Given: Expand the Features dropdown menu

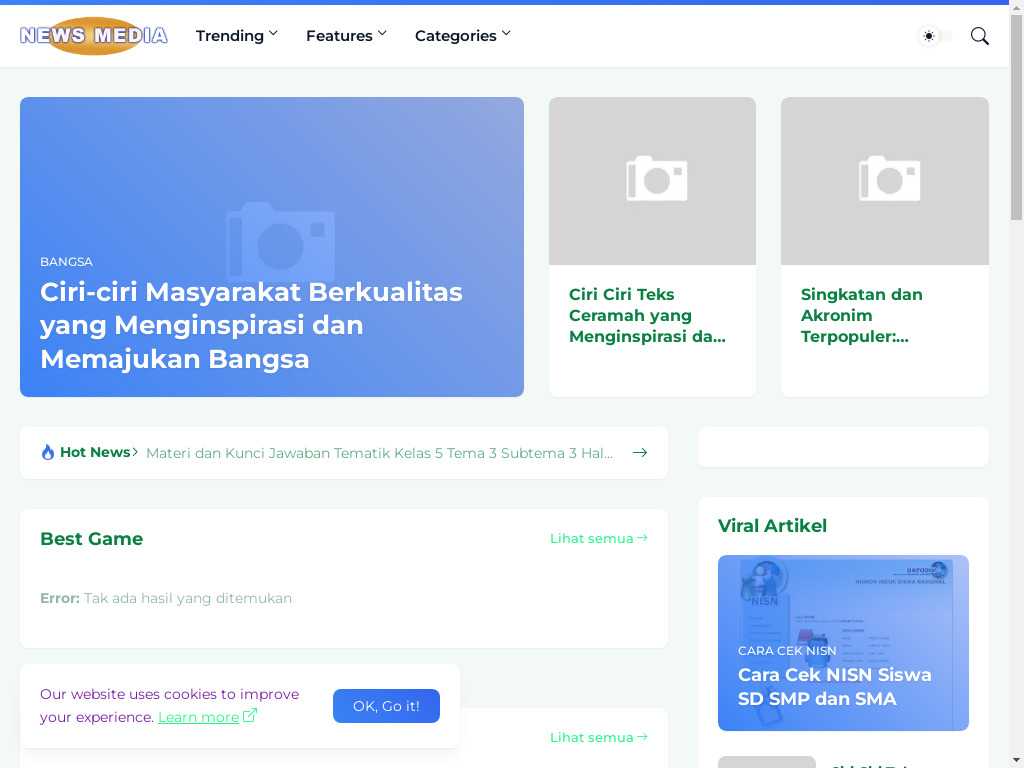Looking at the screenshot, I should [346, 36].
